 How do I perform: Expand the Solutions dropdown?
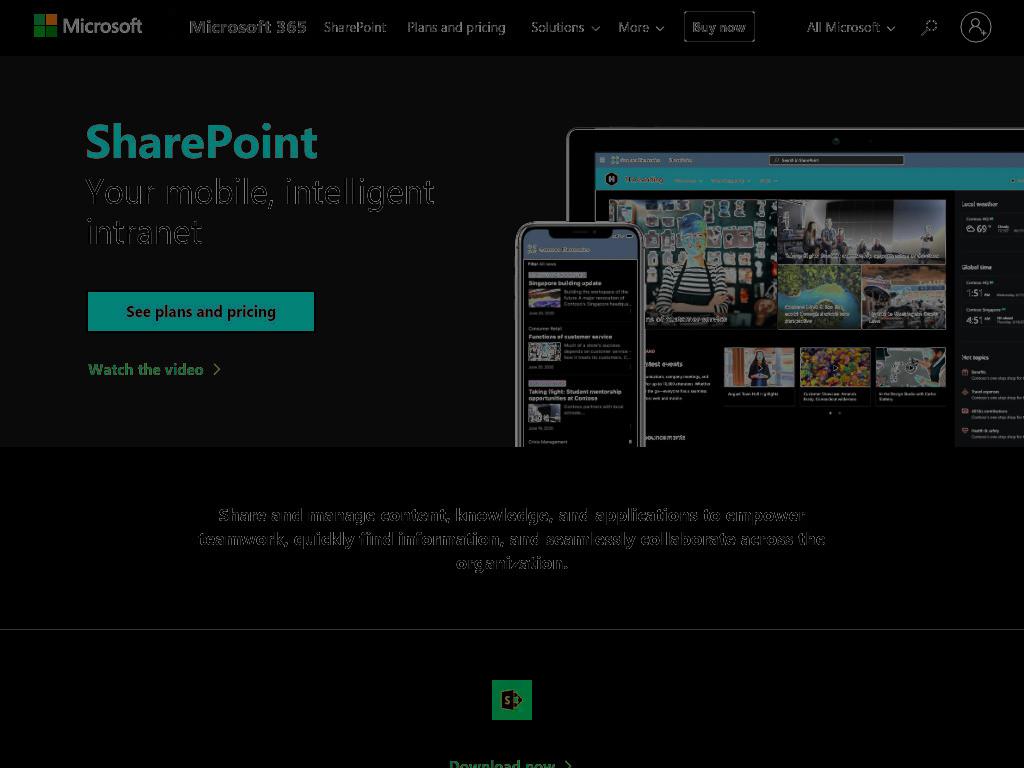click(565, 27)
